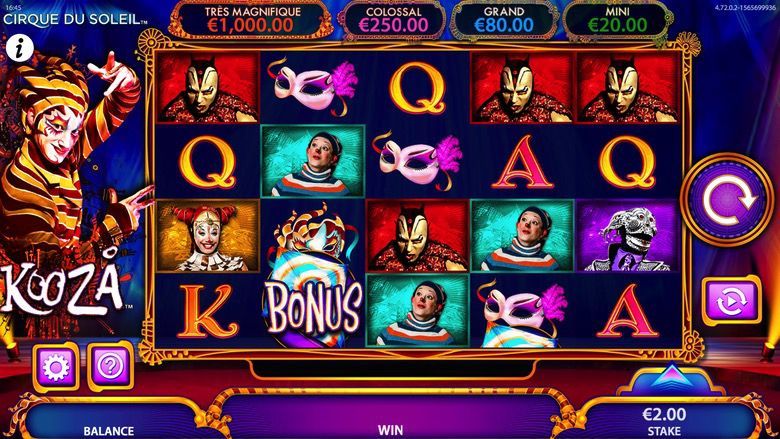Spin the reels with the round arrow button
Image resolution: width=780 pixels, height=439 pixels.
pyautogui.click(x=727, y=199)
